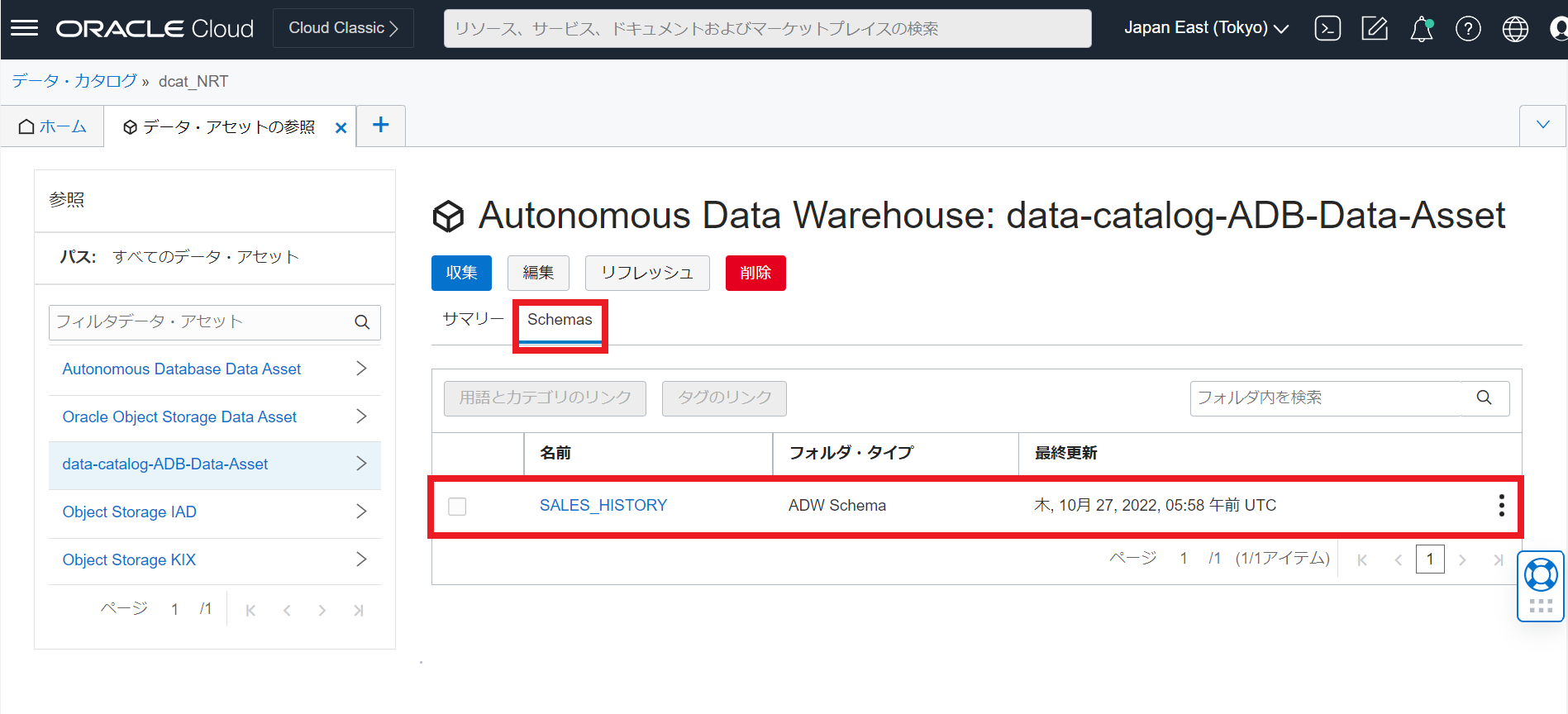Image resolution: width=1568 pixels, height=714 pixels.
Task: Expand the Autonomous Database Data Asset entry
Action: 361,369
